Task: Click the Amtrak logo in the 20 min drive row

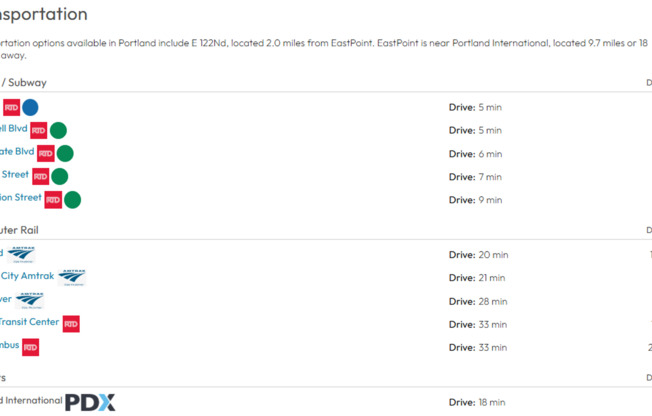Action: pyautogui.click(x=21, y=254)
